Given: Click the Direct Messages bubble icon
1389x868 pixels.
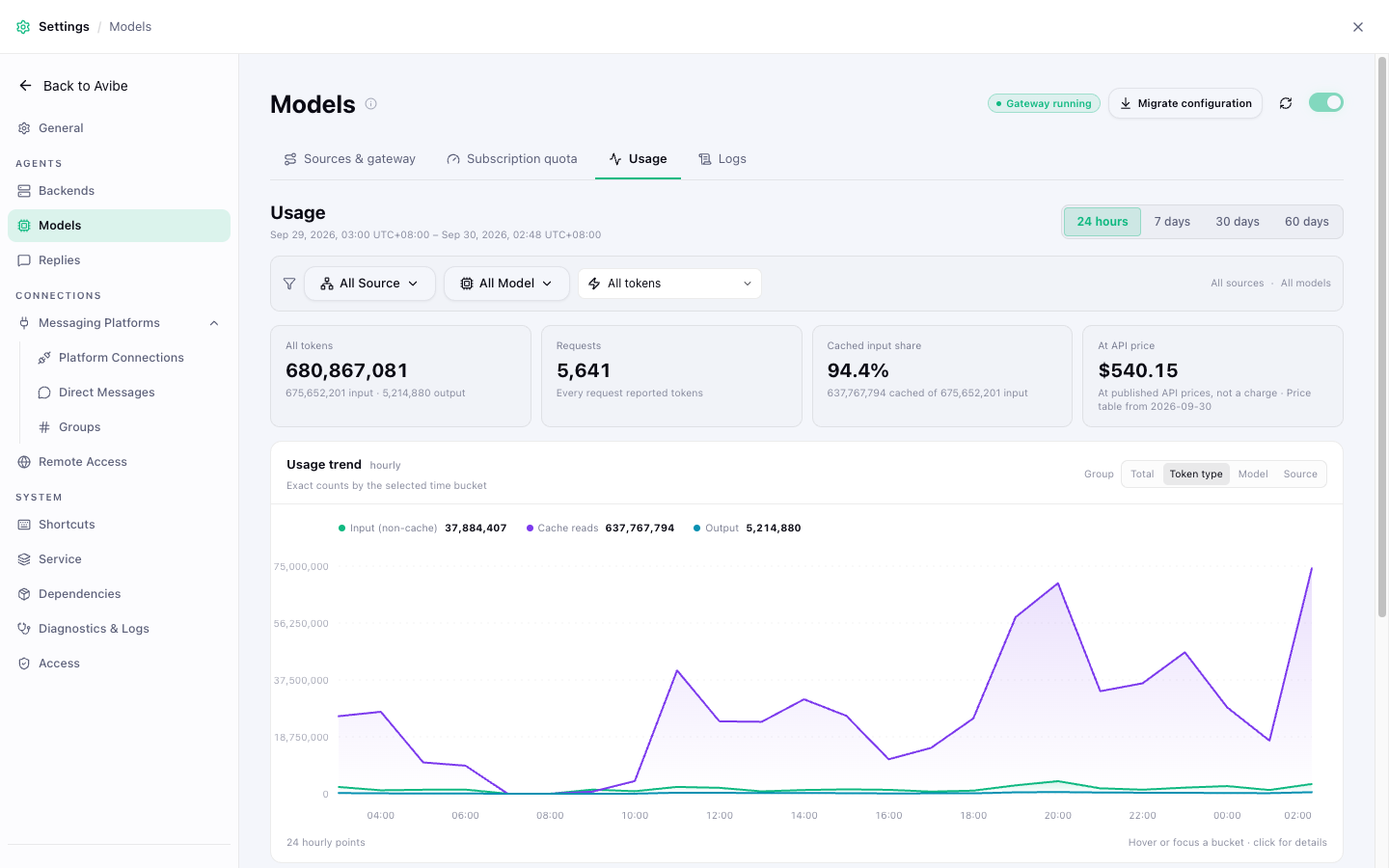Looking at the screenshot, I should point(44,393).
